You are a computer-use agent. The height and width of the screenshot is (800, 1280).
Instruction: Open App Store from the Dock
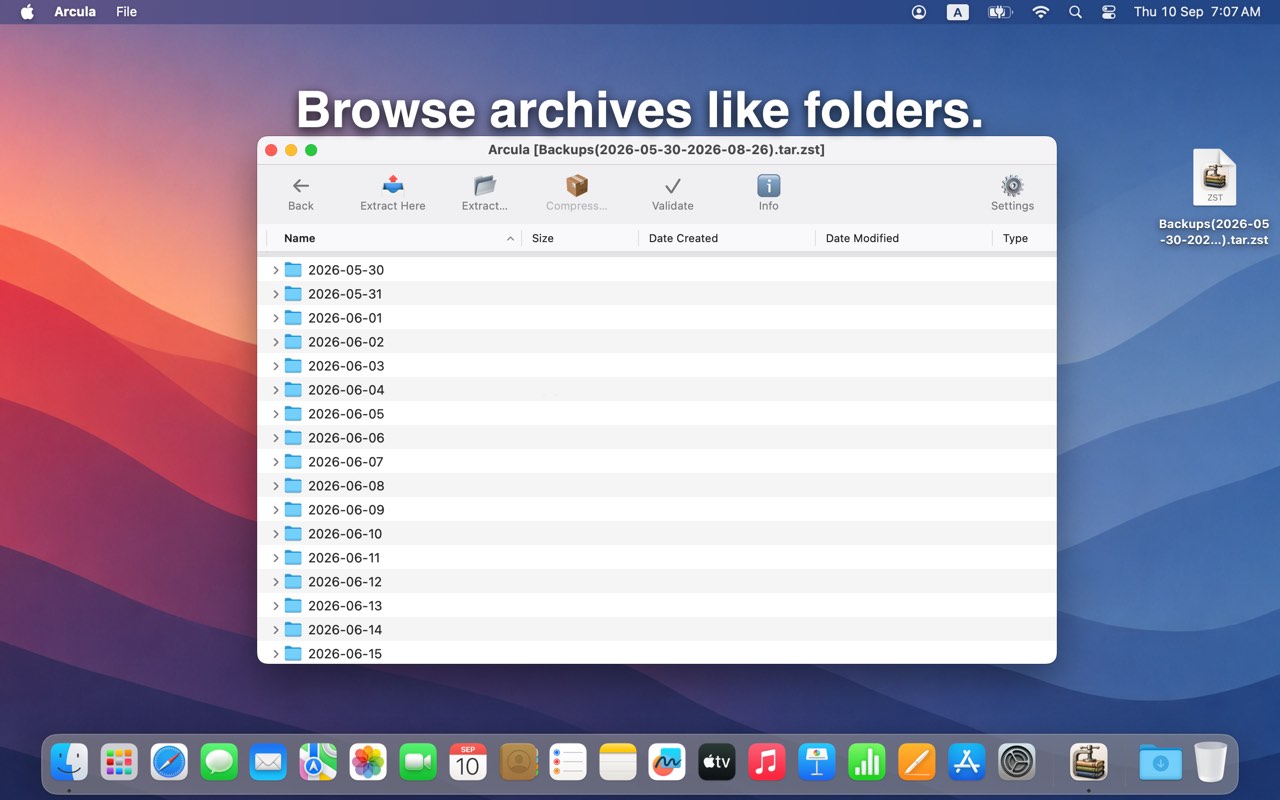pos(967,763)
